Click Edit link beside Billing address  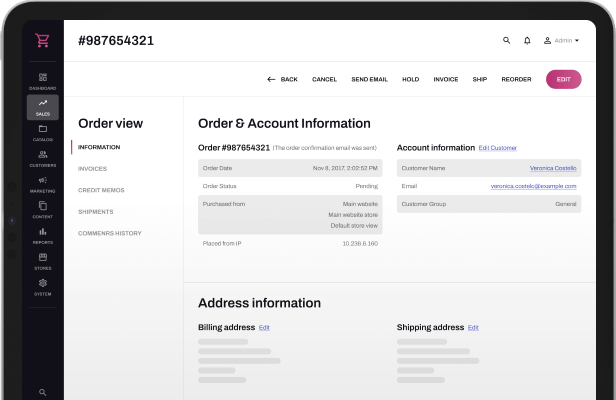pyautogui.click(x=264, y=328)
